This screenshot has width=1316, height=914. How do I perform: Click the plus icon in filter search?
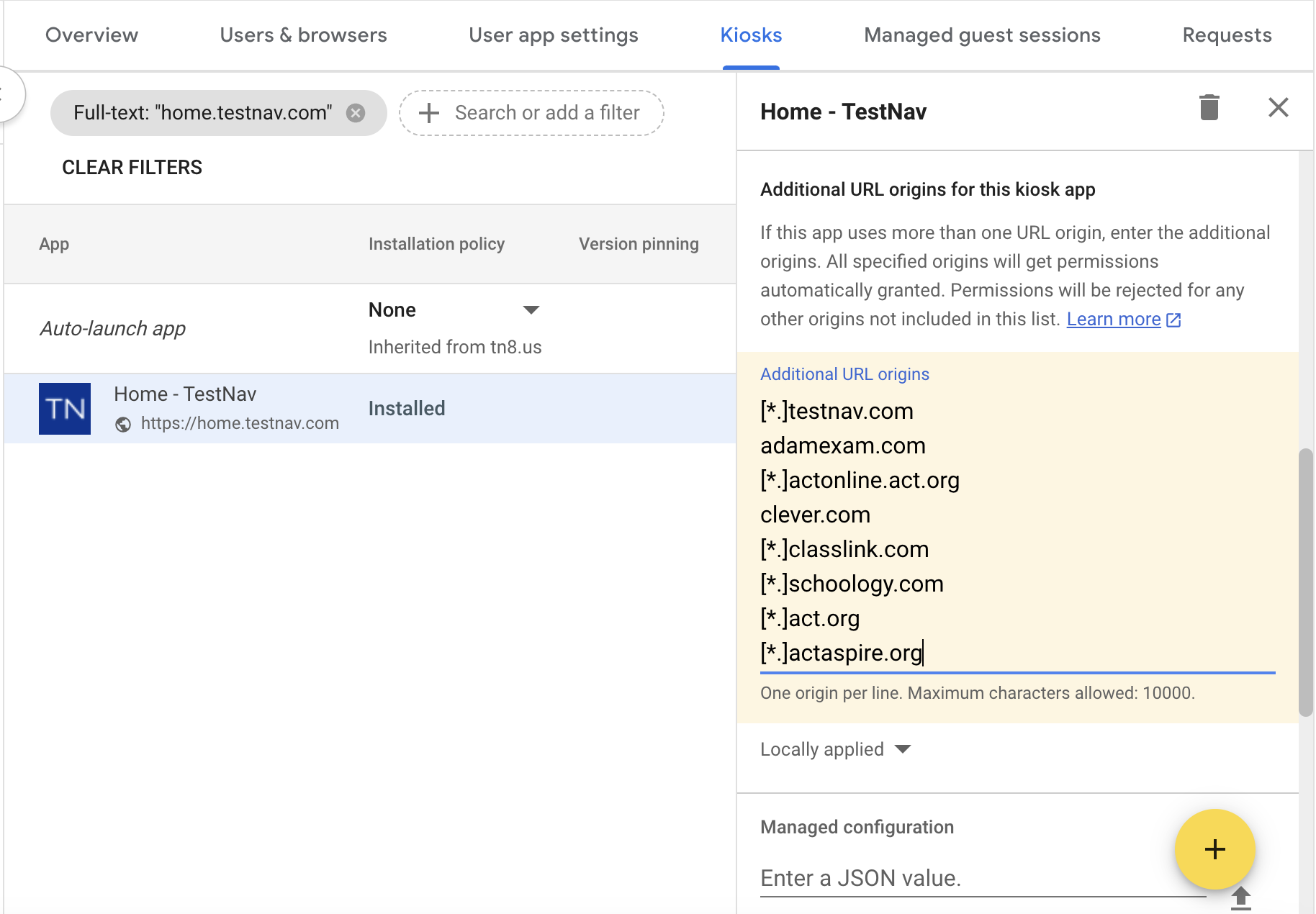[x=429, y=113]
